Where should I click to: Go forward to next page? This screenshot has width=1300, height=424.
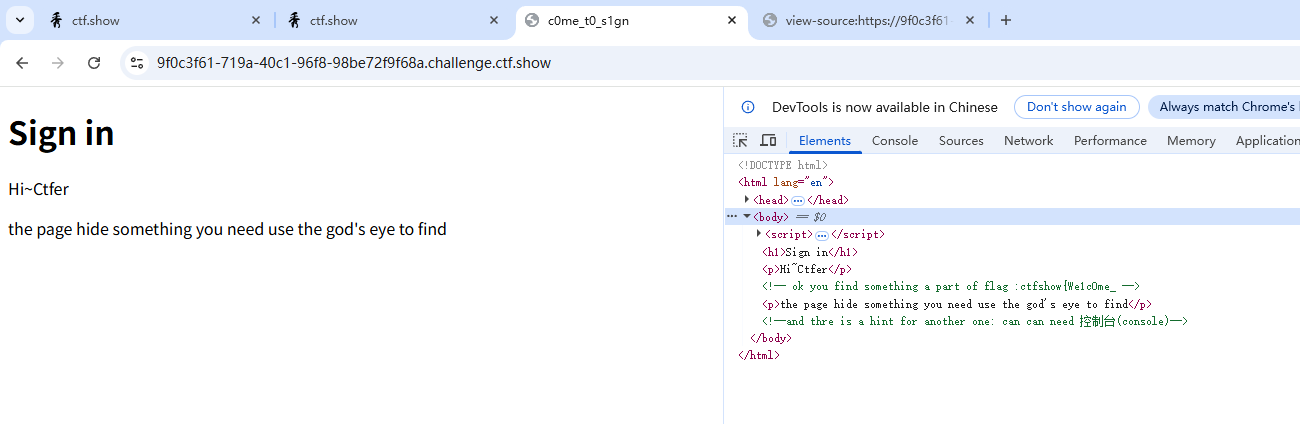click(x=58, y=63)
